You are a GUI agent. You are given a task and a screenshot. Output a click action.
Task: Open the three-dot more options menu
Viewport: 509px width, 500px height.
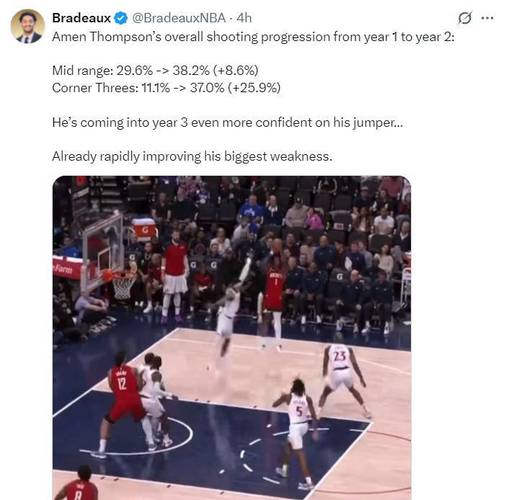pos(487,18)
